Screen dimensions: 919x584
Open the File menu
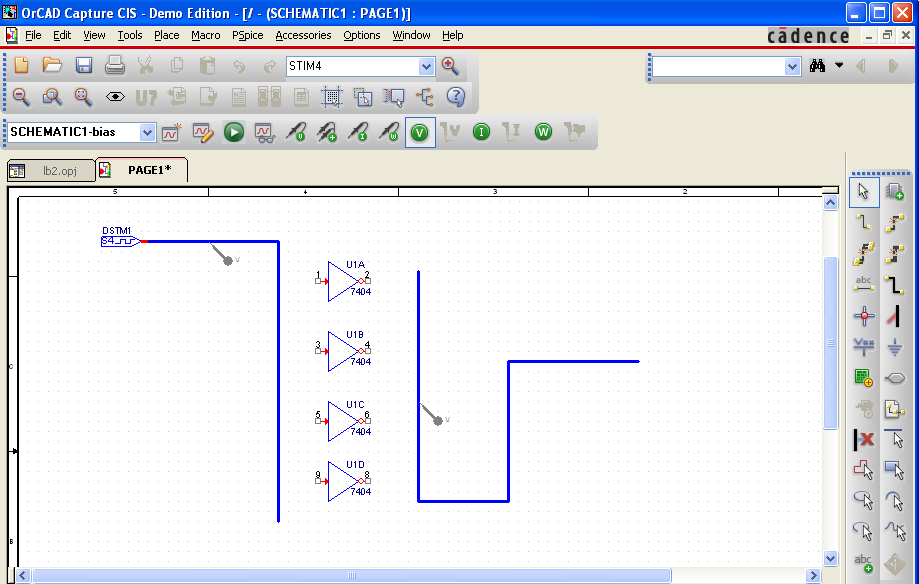pyautogui.click(x=33, y=35)
